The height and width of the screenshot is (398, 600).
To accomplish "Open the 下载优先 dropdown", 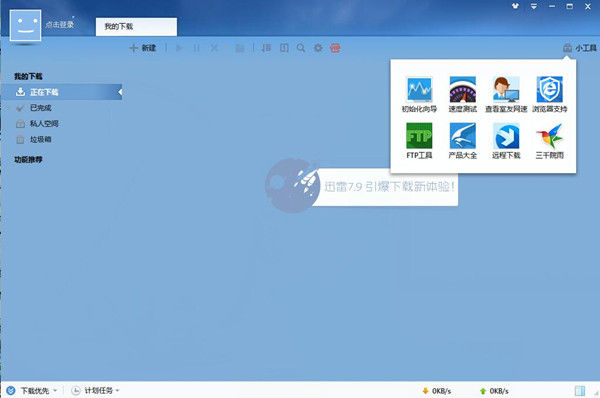I will pos(32,390).
